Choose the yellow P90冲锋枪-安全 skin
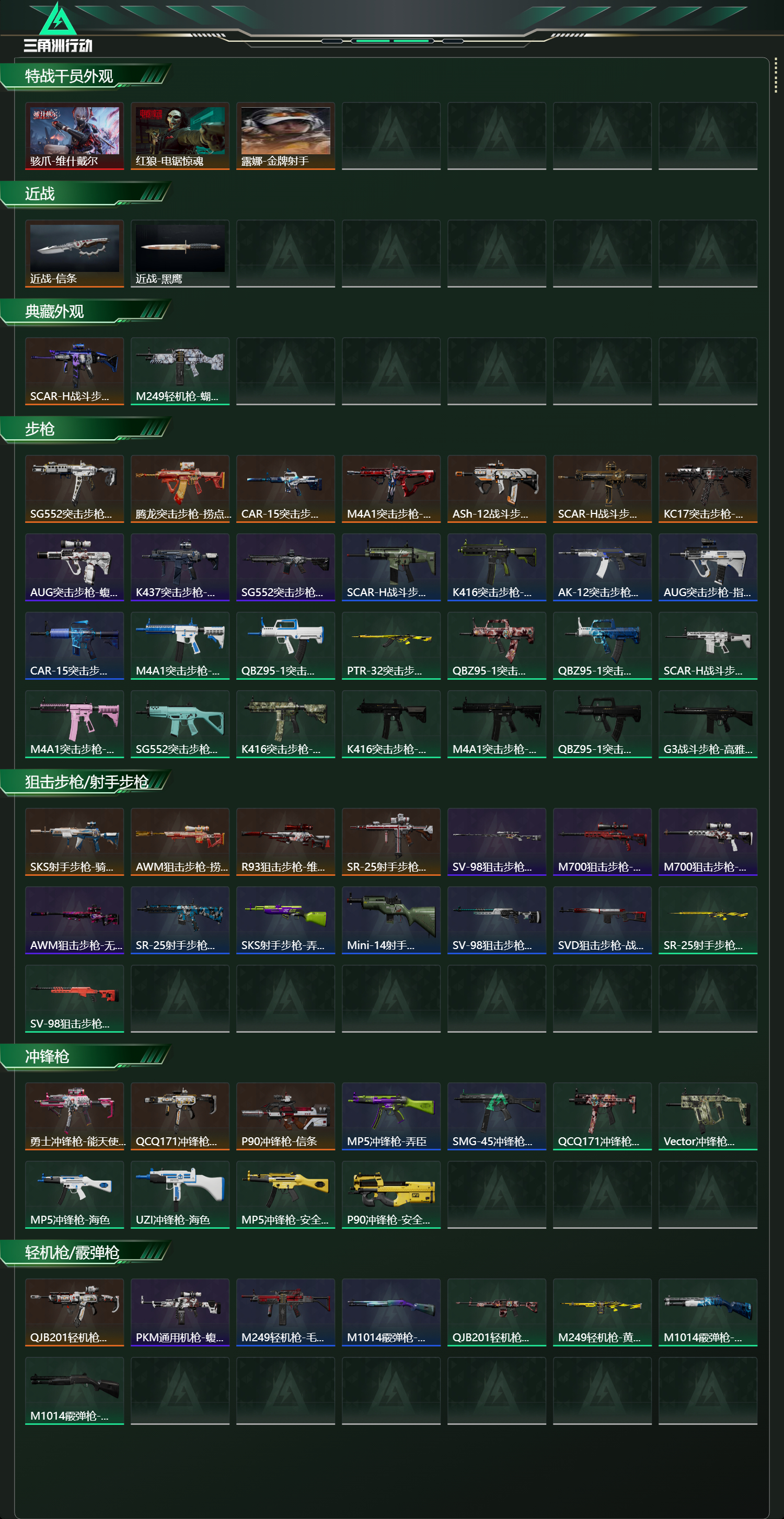 point(391,1195)
